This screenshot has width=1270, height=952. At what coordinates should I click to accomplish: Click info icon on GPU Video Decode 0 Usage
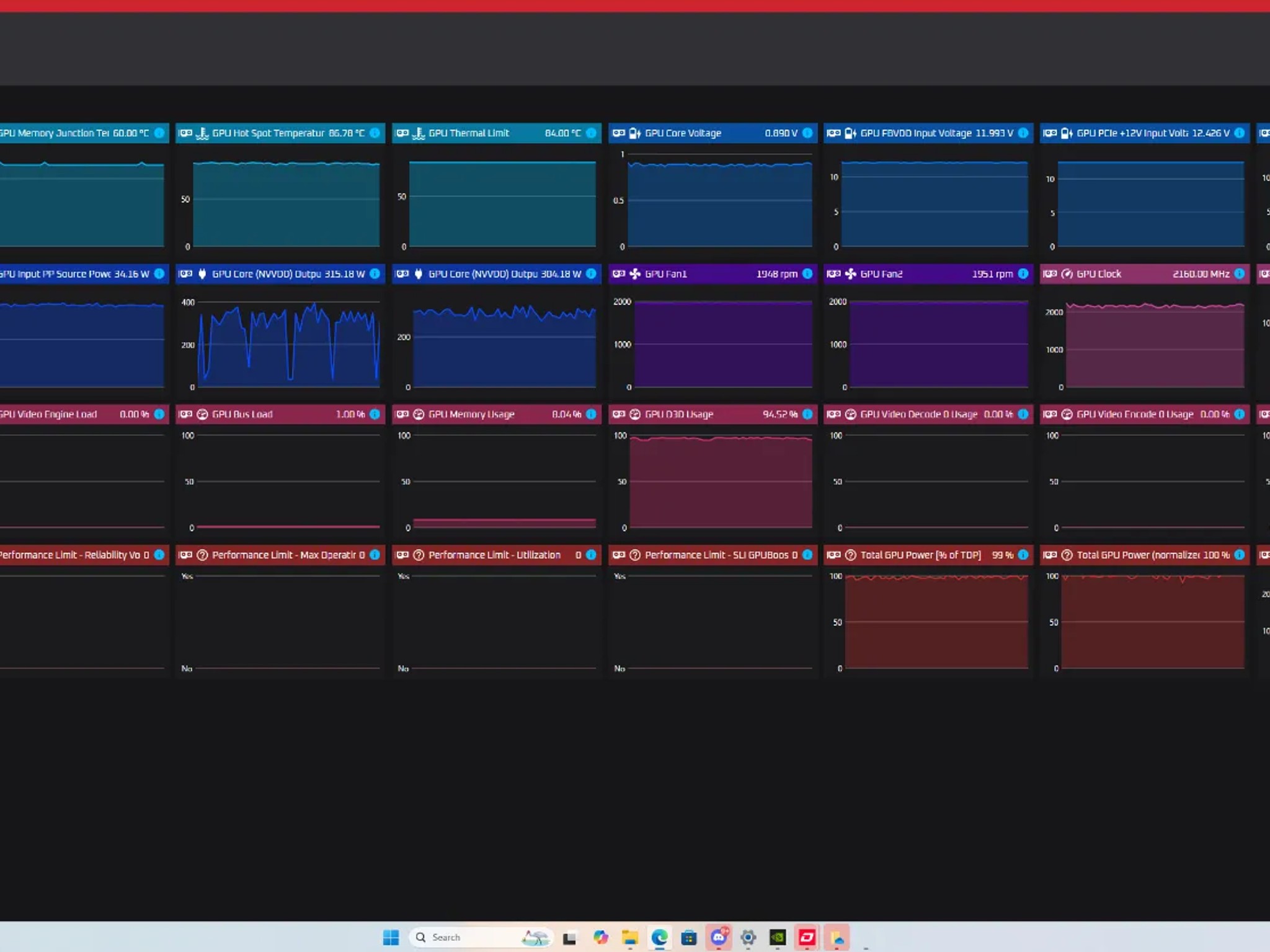(x=1023, y=414)
